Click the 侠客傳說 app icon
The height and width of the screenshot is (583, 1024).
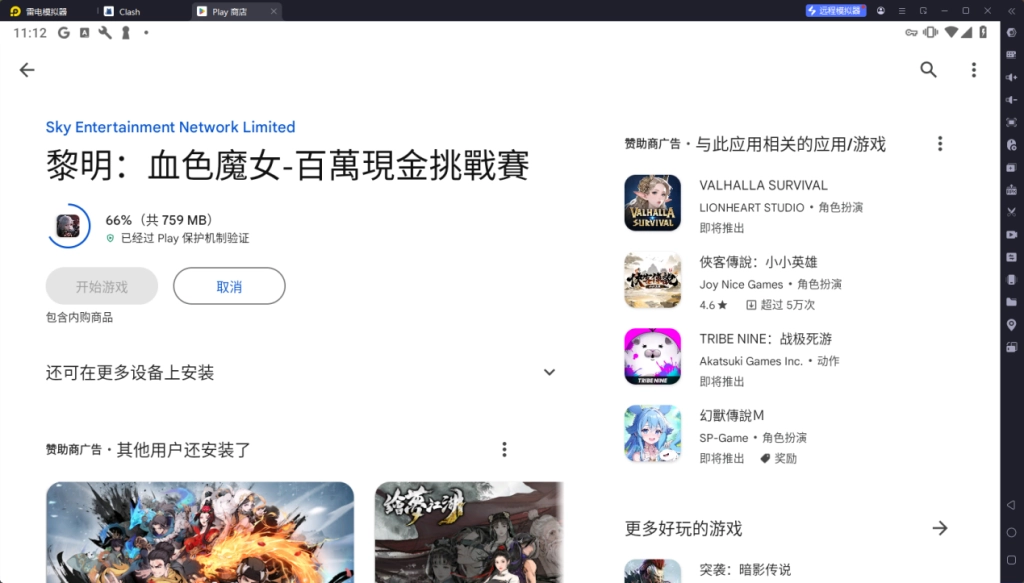(652, 280)
